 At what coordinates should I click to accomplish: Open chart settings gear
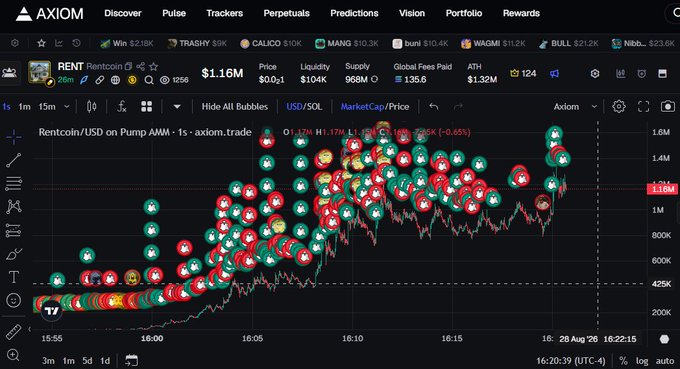[x=619, y=107]
